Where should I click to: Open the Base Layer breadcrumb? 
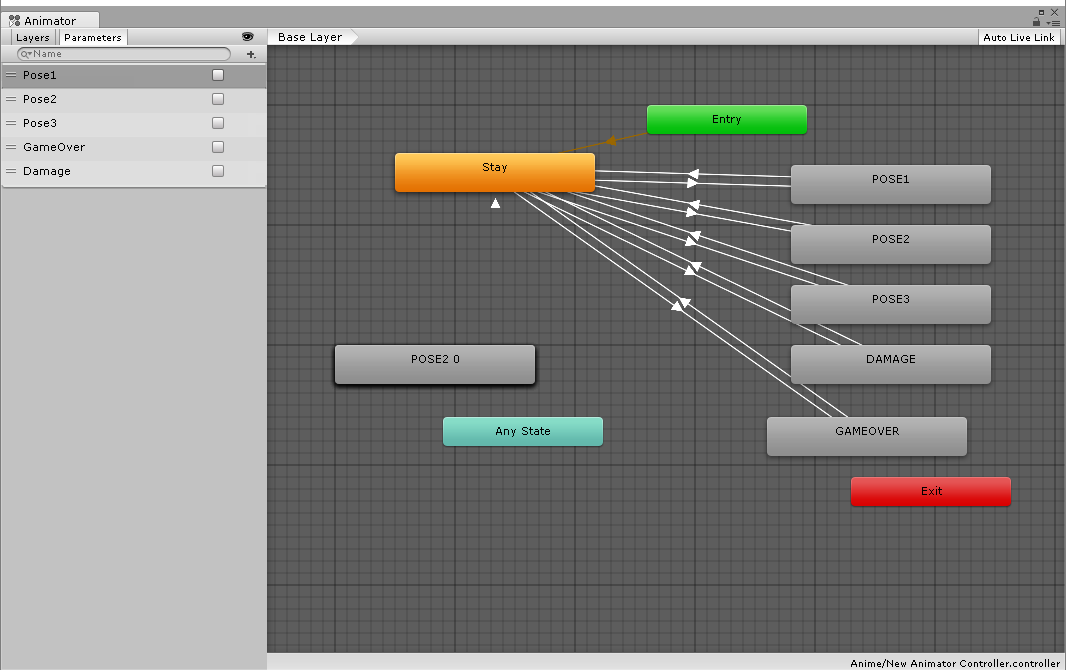[x=310, y=36]
